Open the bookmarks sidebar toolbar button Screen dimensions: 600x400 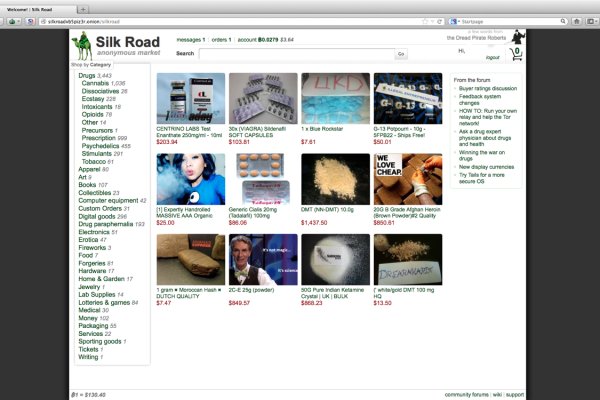pos(591,21)
